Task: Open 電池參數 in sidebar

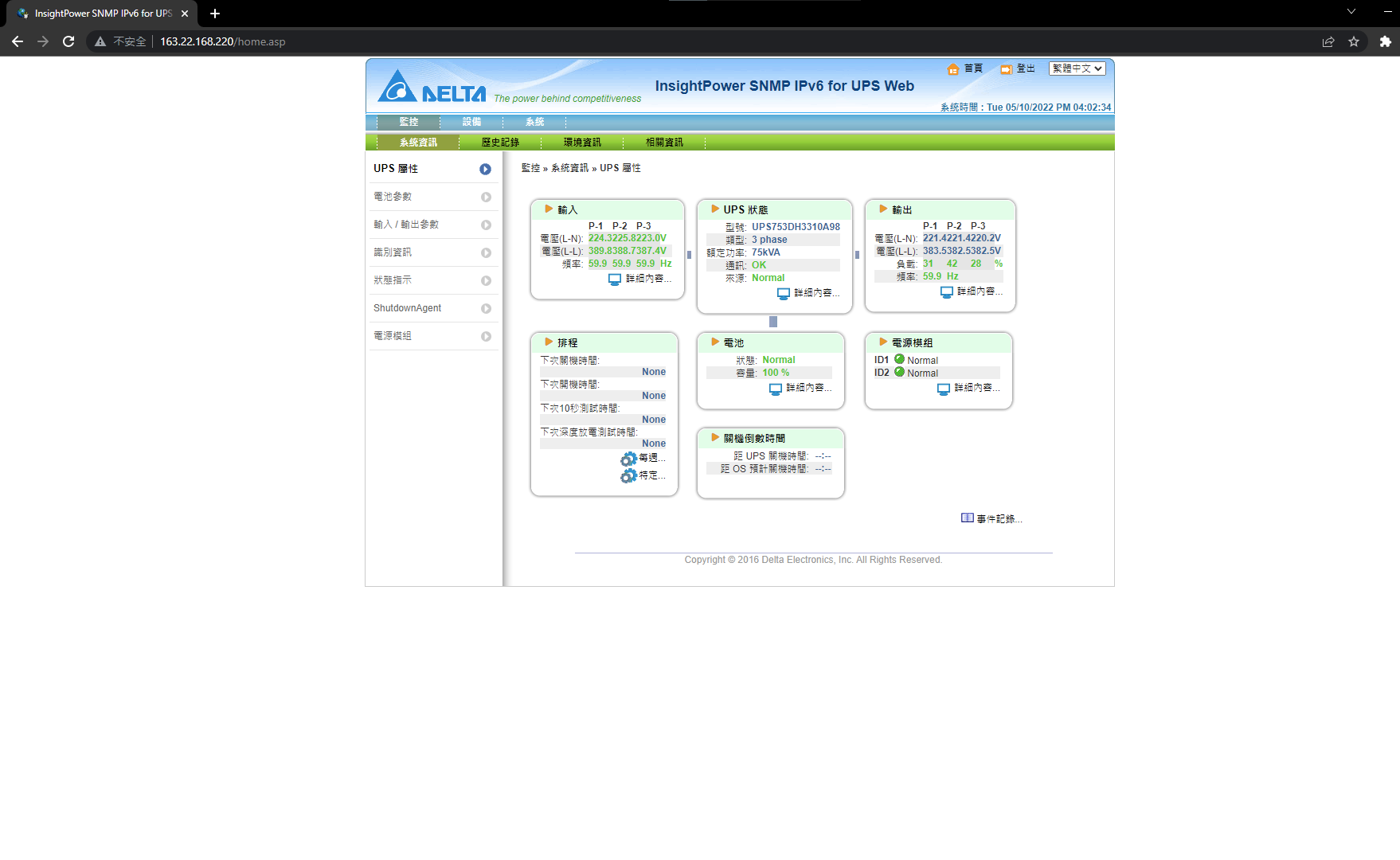Action: point(393,197)
